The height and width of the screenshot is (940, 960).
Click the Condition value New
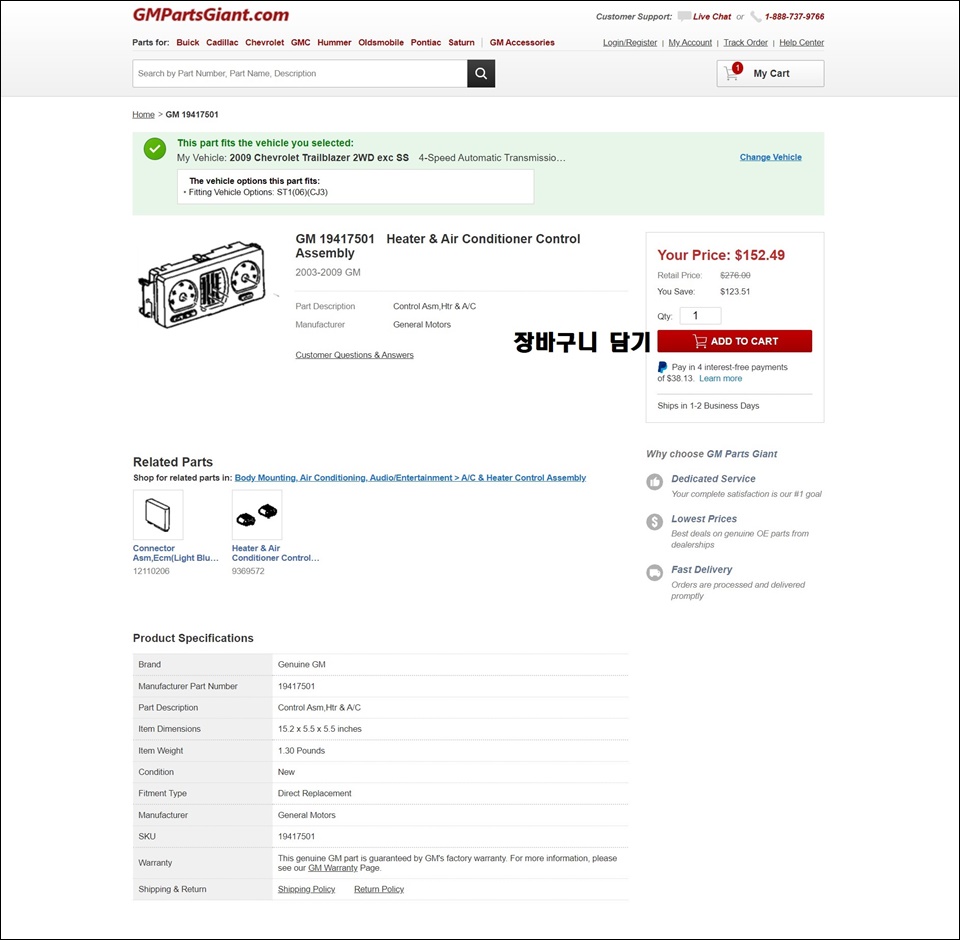286,772
